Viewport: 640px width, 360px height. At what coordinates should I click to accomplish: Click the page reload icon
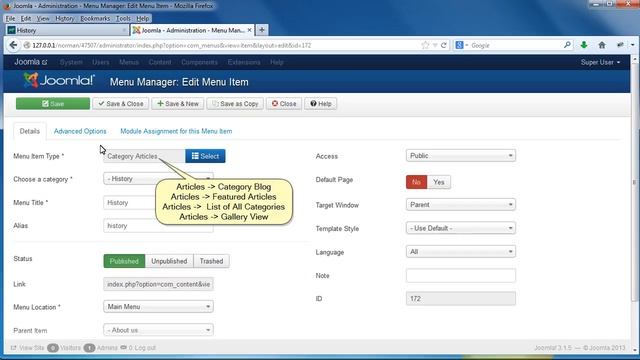pyautogui.click(x=444, y=45)
